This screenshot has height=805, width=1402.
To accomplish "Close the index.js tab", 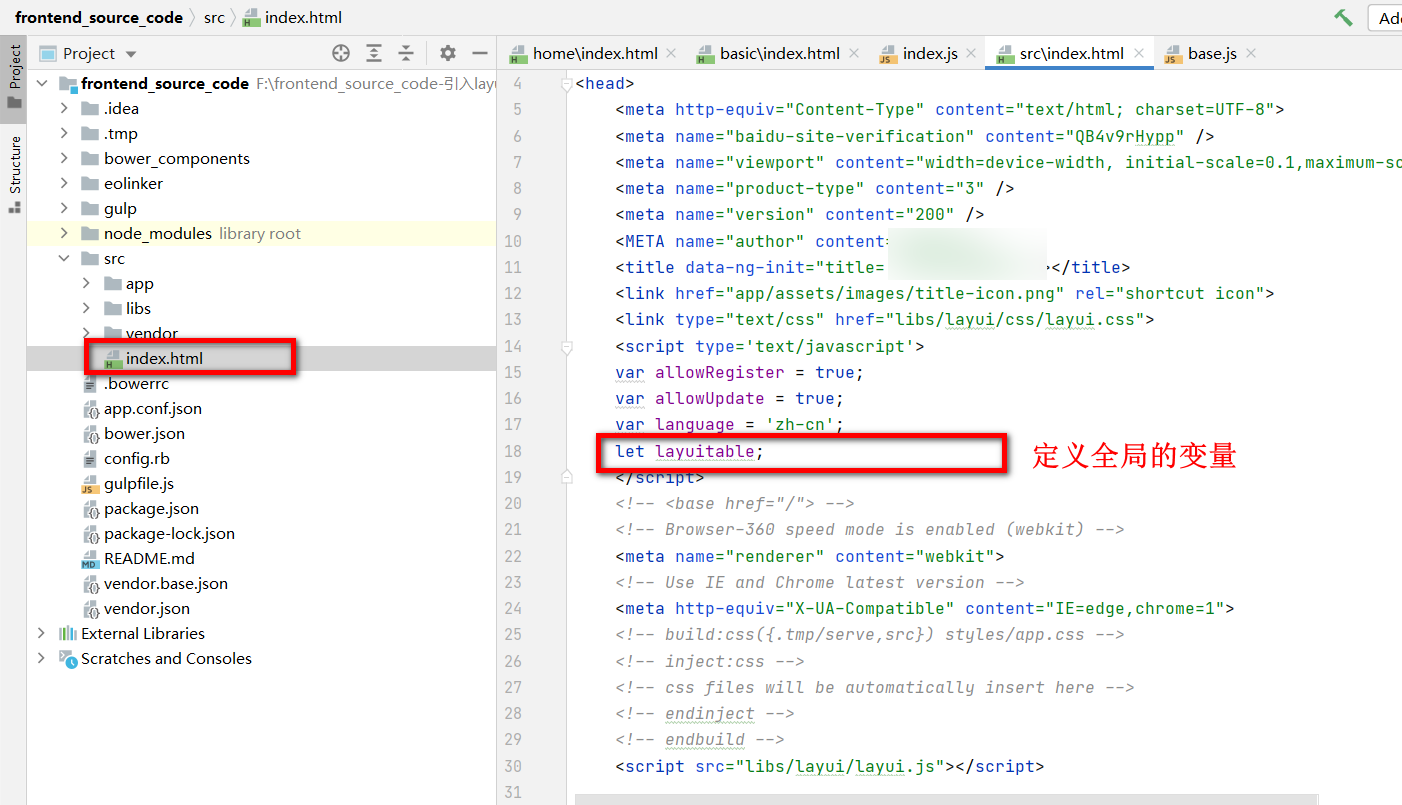I will click(971, 53).
